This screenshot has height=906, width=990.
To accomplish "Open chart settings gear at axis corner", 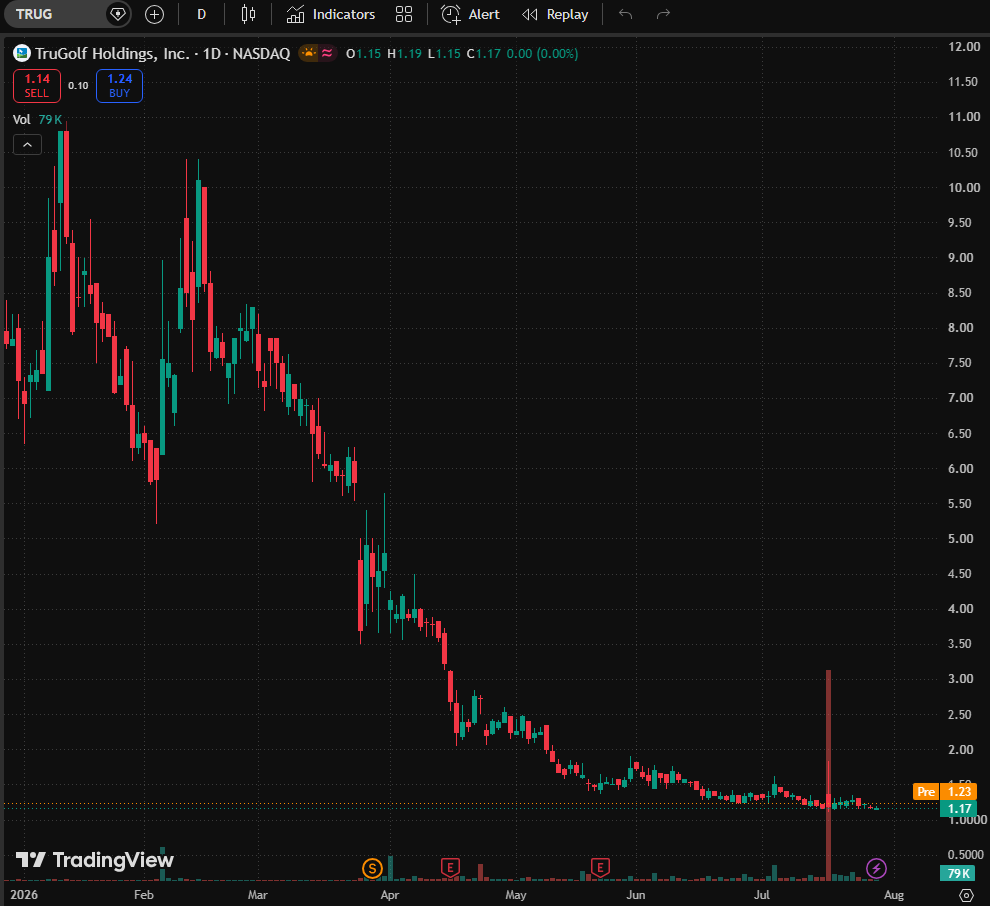I will coord(966,895).
